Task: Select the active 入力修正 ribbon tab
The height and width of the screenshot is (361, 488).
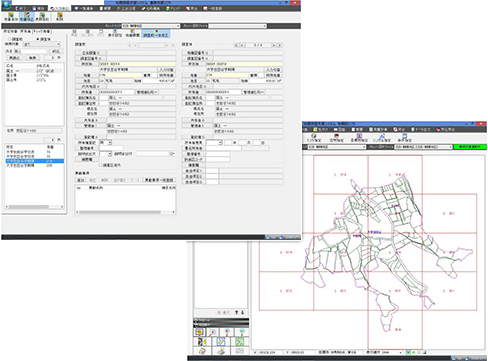Action: click(59, 8)
